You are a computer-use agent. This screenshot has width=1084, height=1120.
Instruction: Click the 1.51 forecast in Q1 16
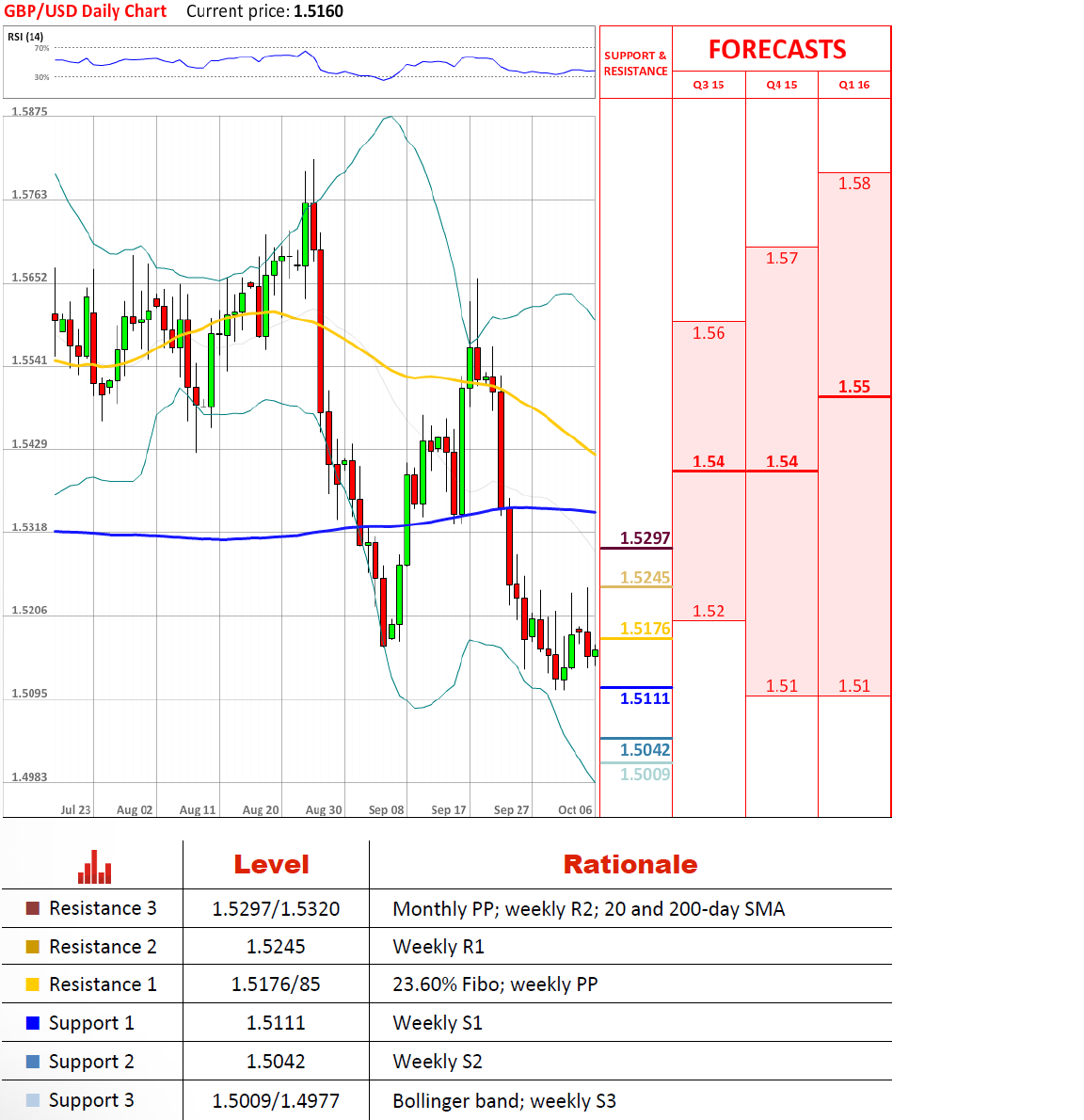[x=854, y=686]
